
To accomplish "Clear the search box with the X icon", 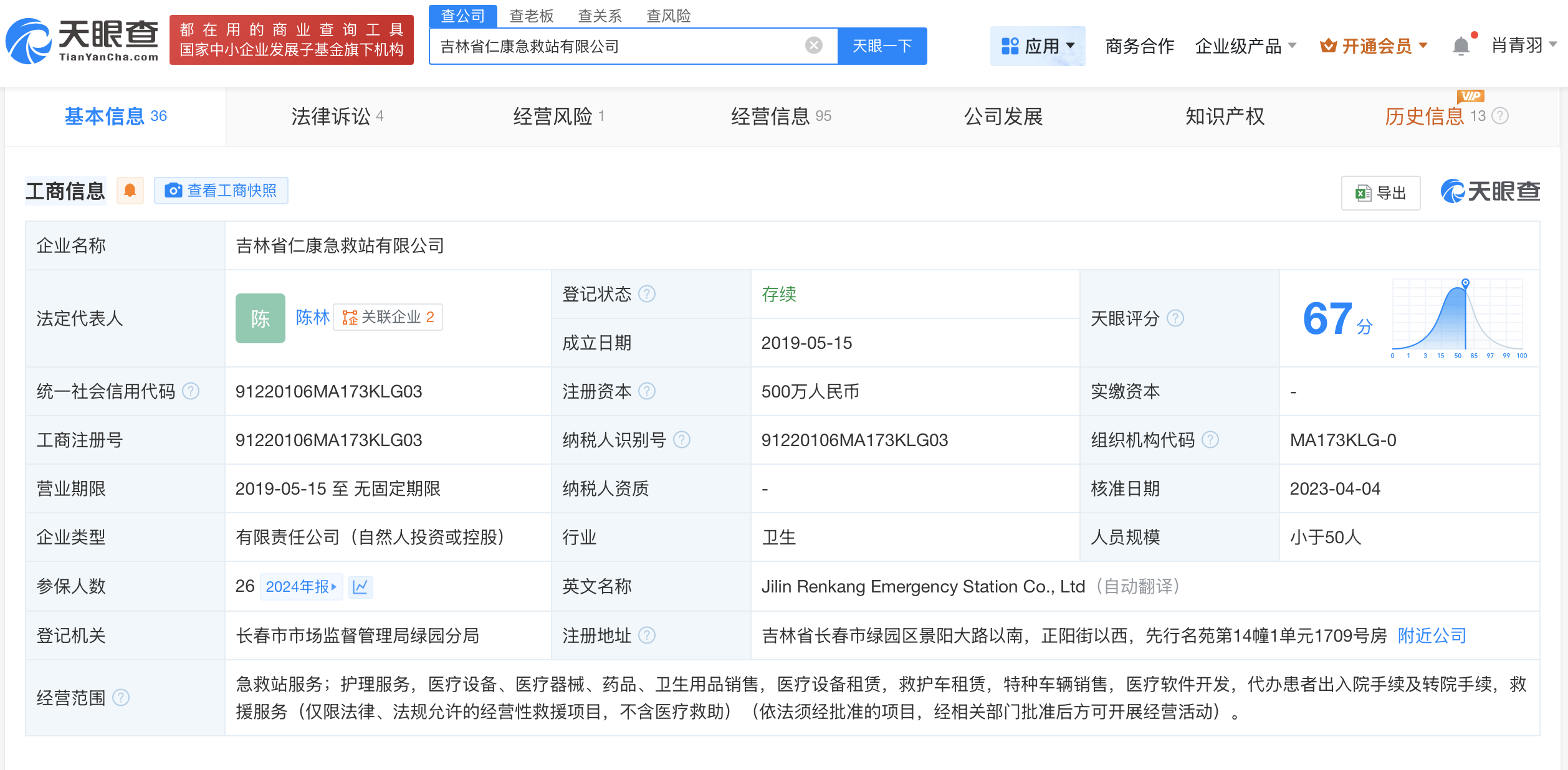I will [x=813, y=45].
